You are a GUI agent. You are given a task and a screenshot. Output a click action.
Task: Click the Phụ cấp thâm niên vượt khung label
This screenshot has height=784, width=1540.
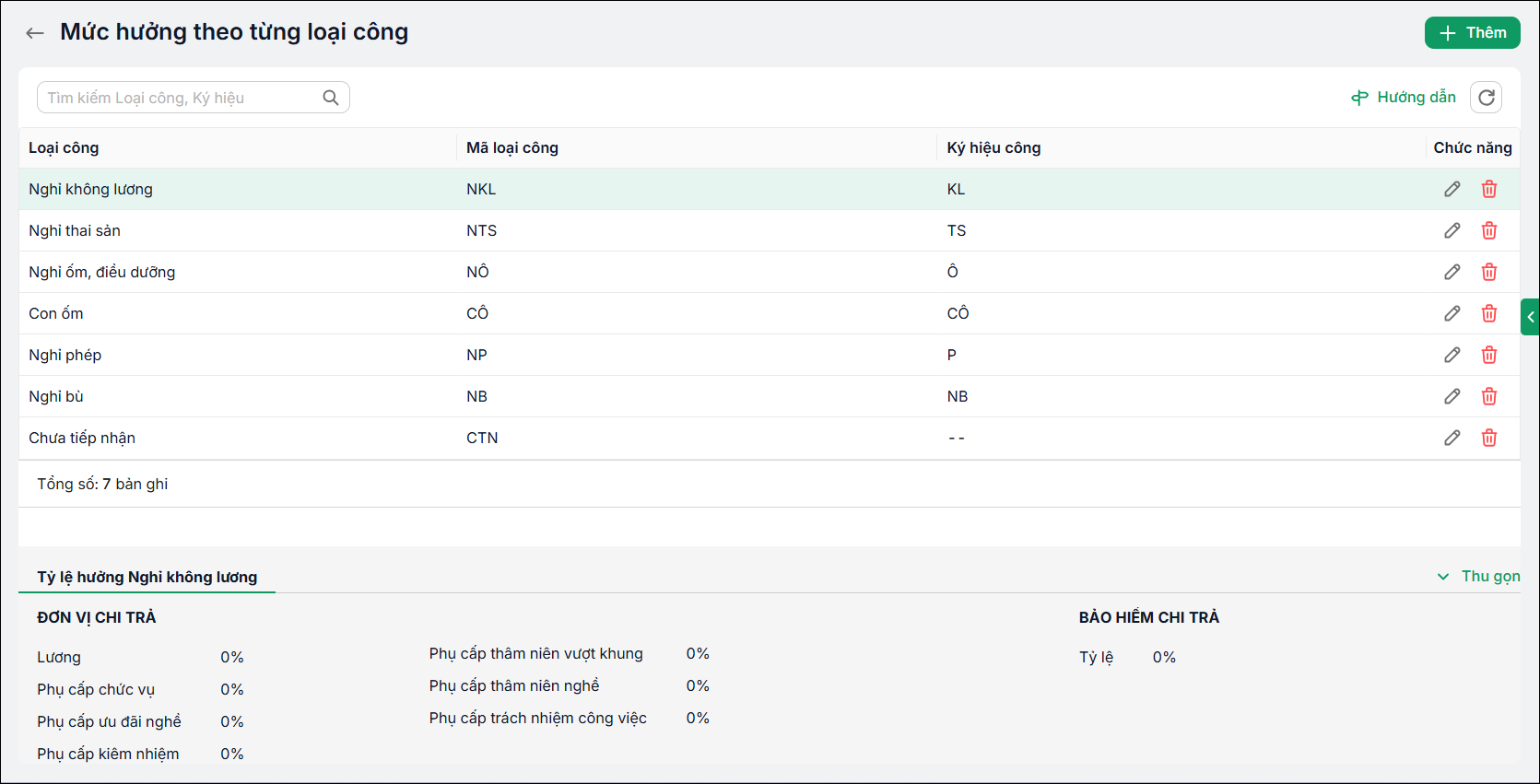pos(536,653)
